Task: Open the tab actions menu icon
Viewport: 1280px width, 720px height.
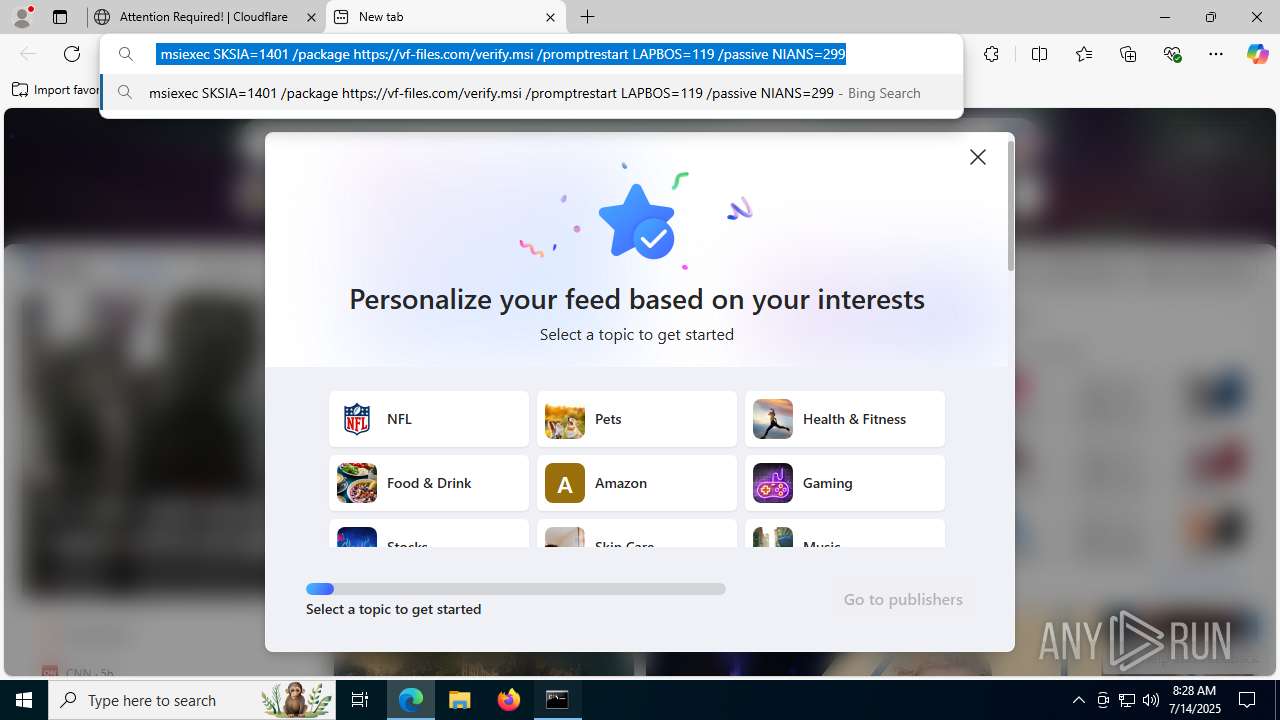Action: (60, 17)
